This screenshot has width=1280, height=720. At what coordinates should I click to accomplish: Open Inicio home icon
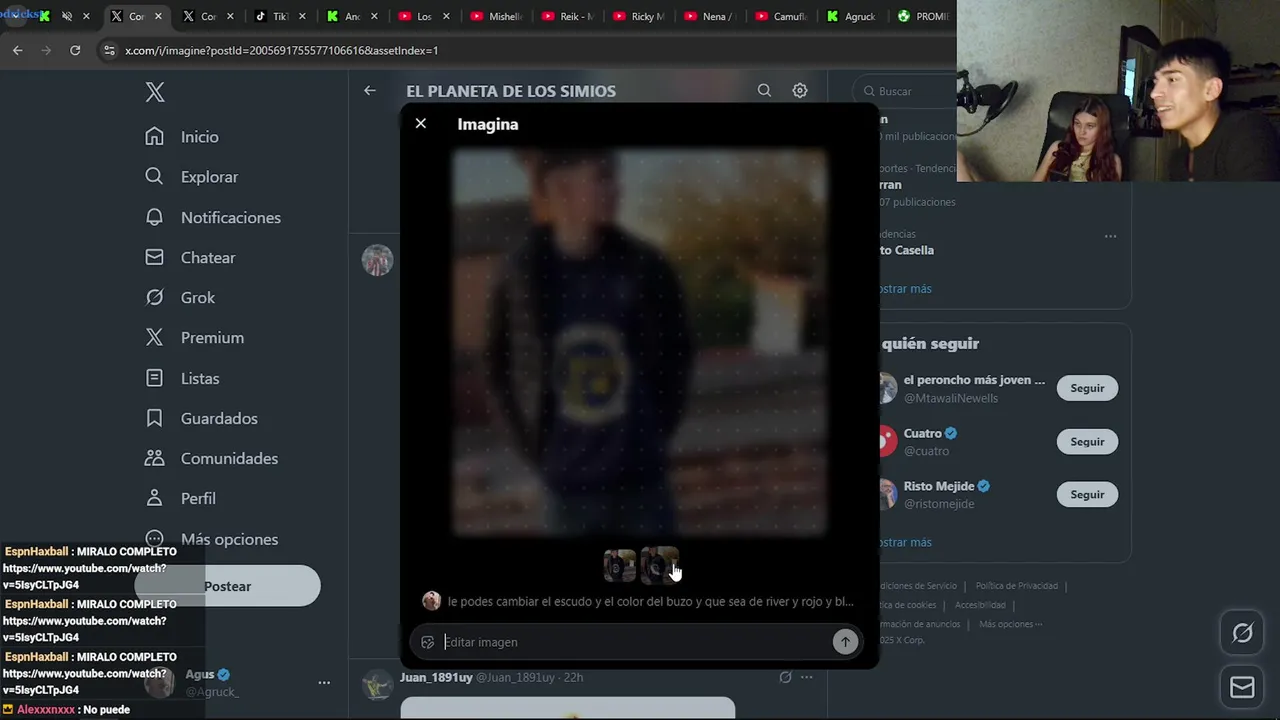coord(154,136)
